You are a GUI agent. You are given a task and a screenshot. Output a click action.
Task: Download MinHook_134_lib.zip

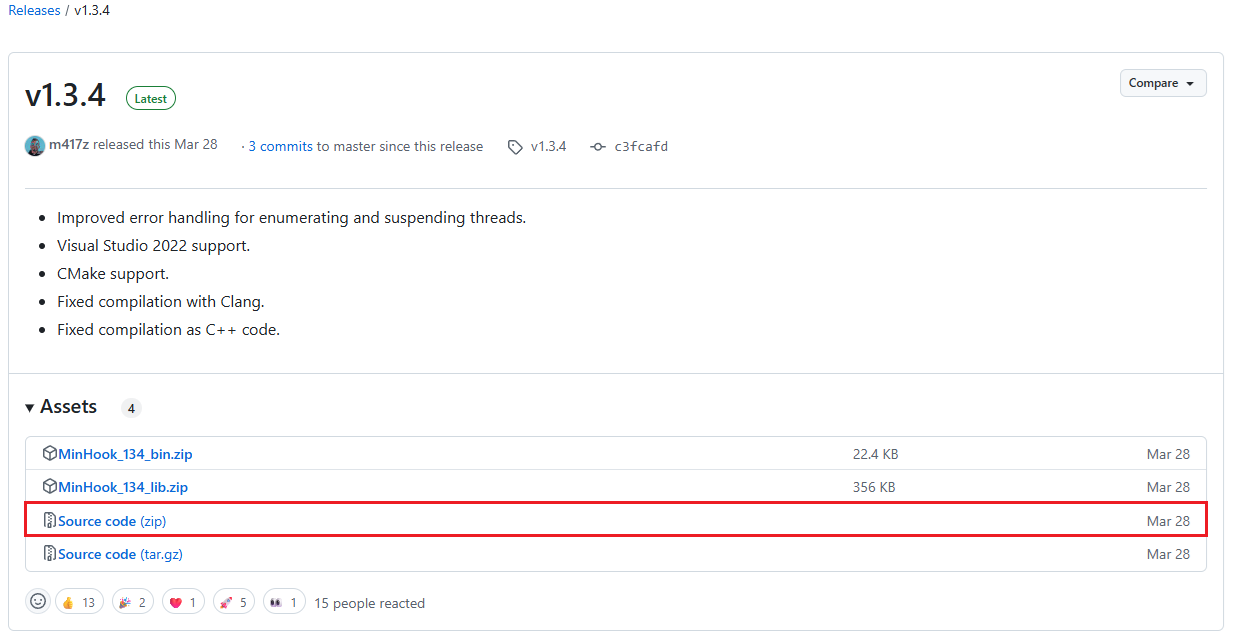click(123, 487)
